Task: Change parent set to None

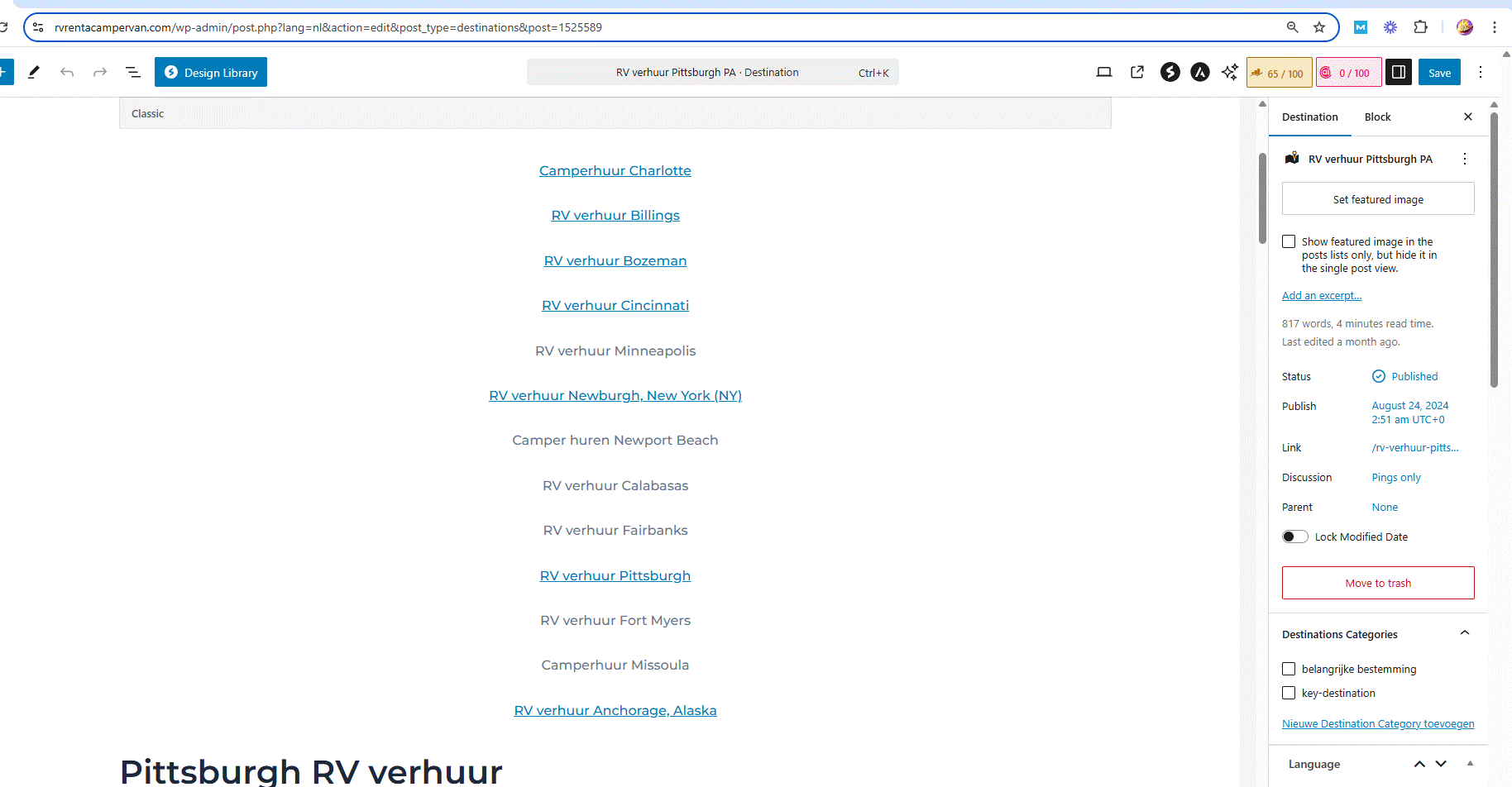Action: pyautogui.click(x=1385, y=507)
